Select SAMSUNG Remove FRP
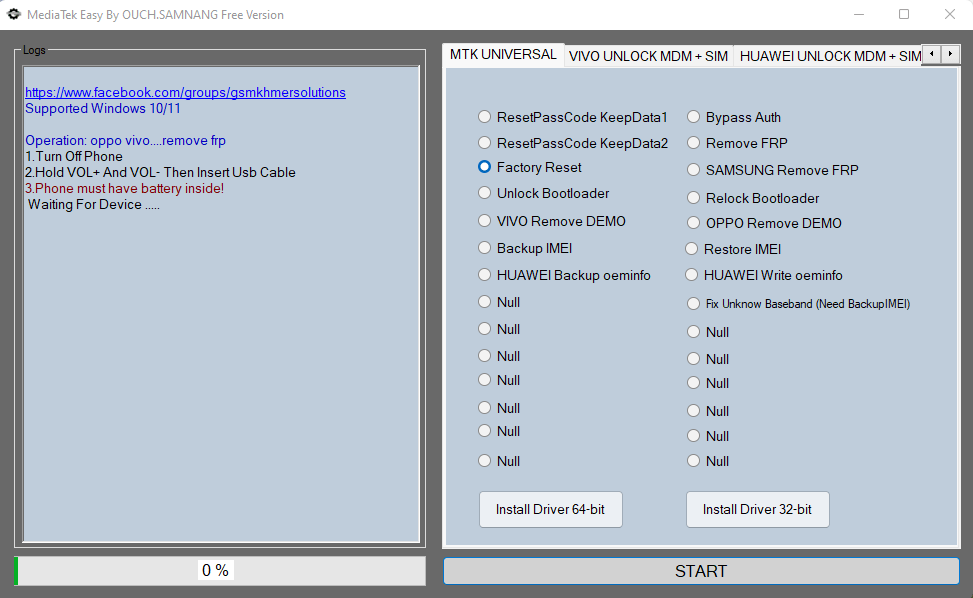 coord(693,170)
